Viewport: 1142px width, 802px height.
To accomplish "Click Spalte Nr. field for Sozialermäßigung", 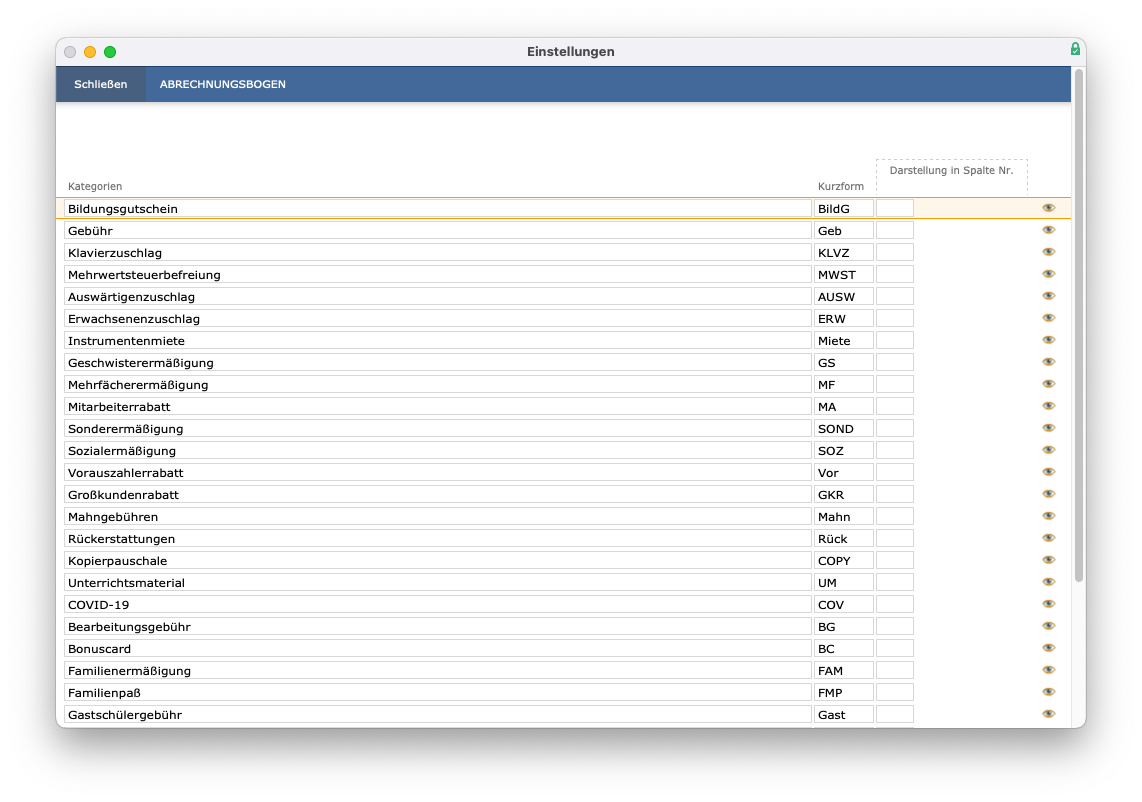I will tap(894, 451).
